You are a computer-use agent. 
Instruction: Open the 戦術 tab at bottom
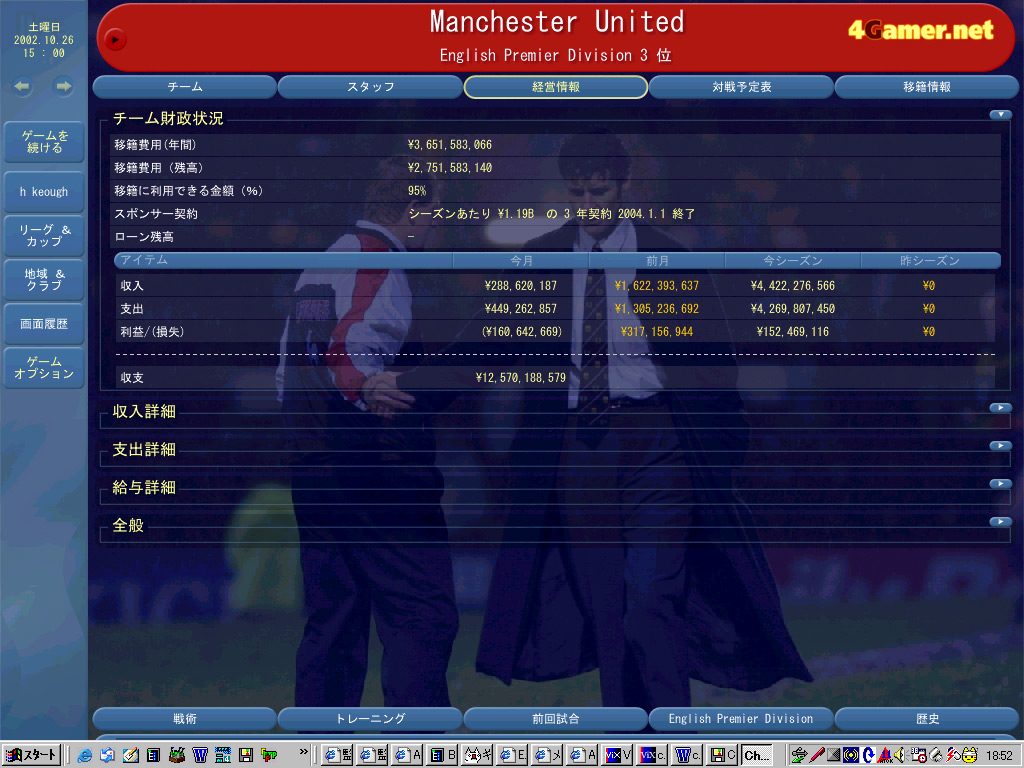coord(185,718)
